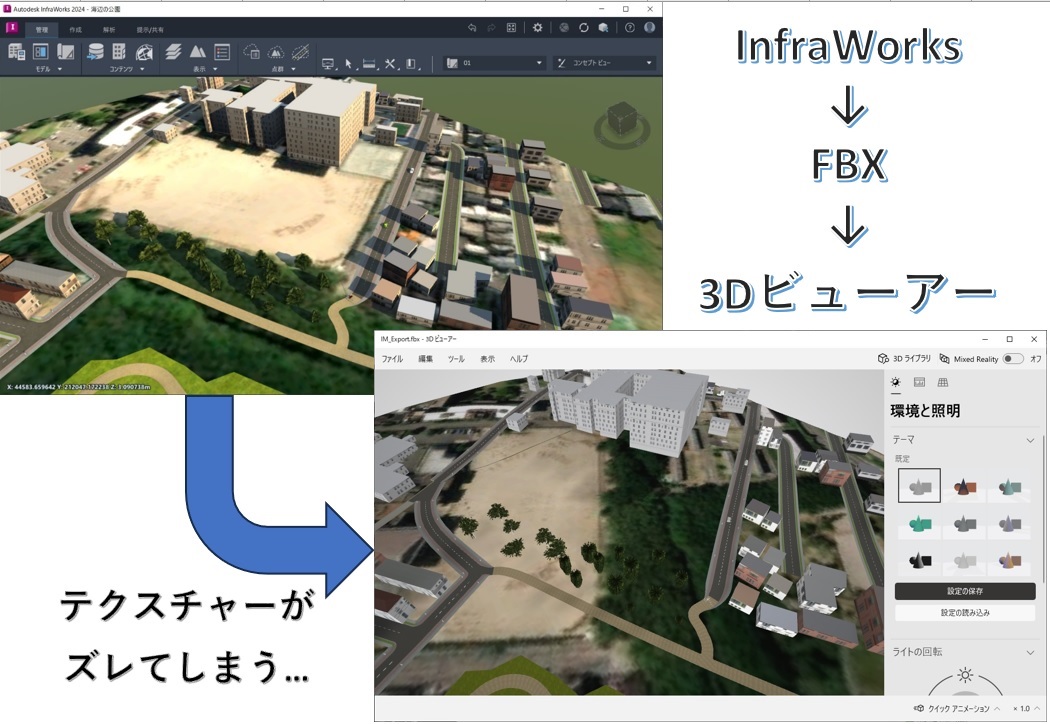1050x724 pixels.
Task: Open the 編集 menu in 3D Viewer
Action: [x=425, y=359]
